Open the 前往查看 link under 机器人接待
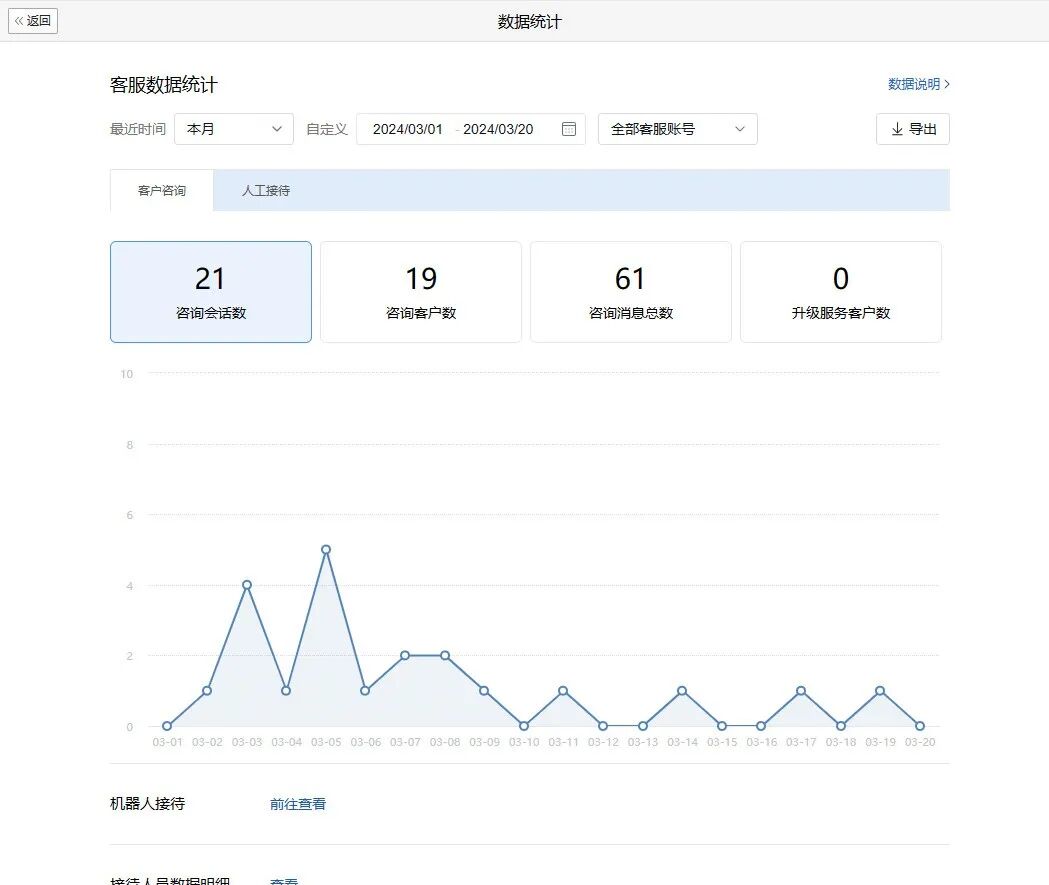 pyautogui.click(x=297, y=803)
